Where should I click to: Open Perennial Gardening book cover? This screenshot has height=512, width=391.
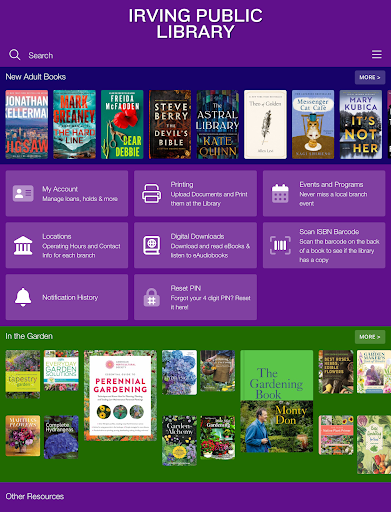pyautogui.click(x=120, y=395)
